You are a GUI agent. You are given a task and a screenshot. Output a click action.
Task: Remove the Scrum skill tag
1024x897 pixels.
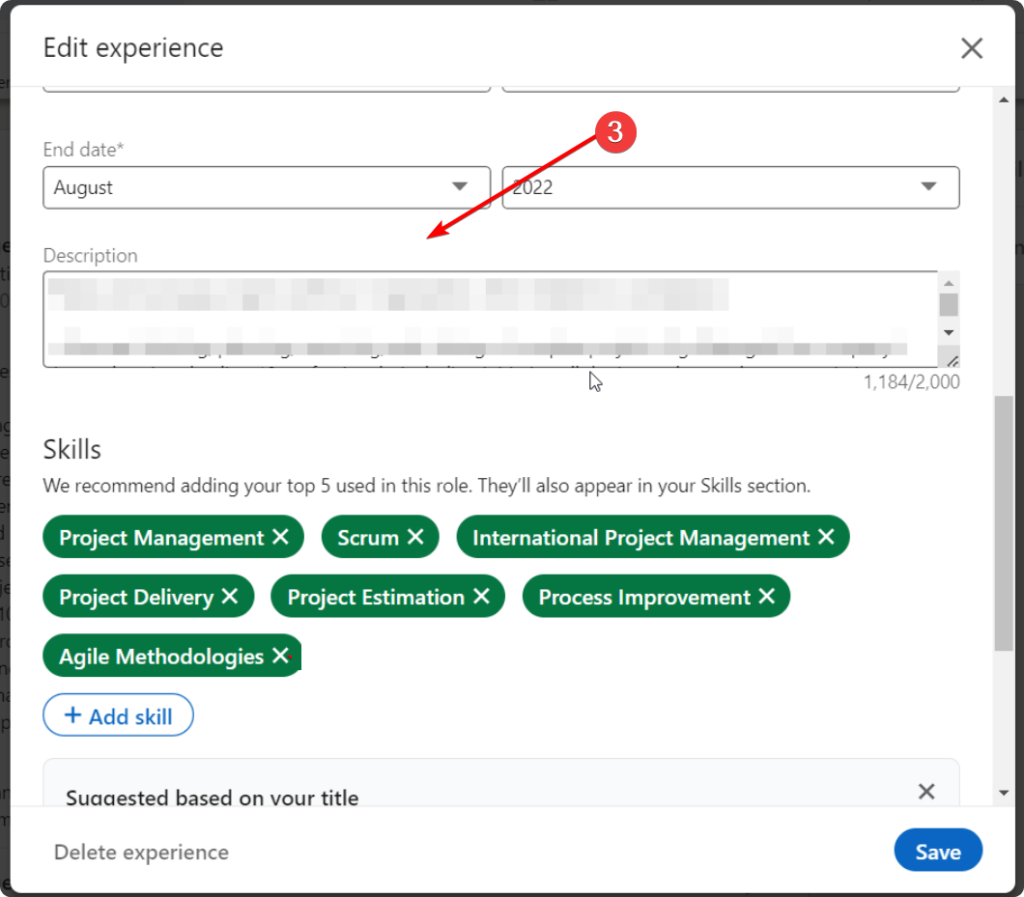(415, 538)
